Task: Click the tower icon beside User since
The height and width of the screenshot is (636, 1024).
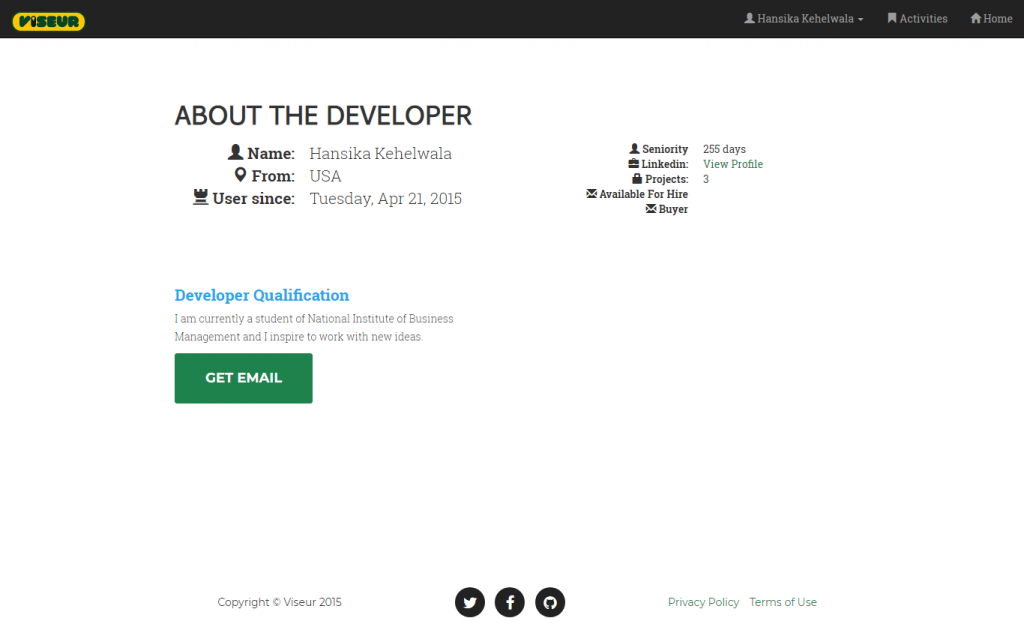Action: coord(200,198)
